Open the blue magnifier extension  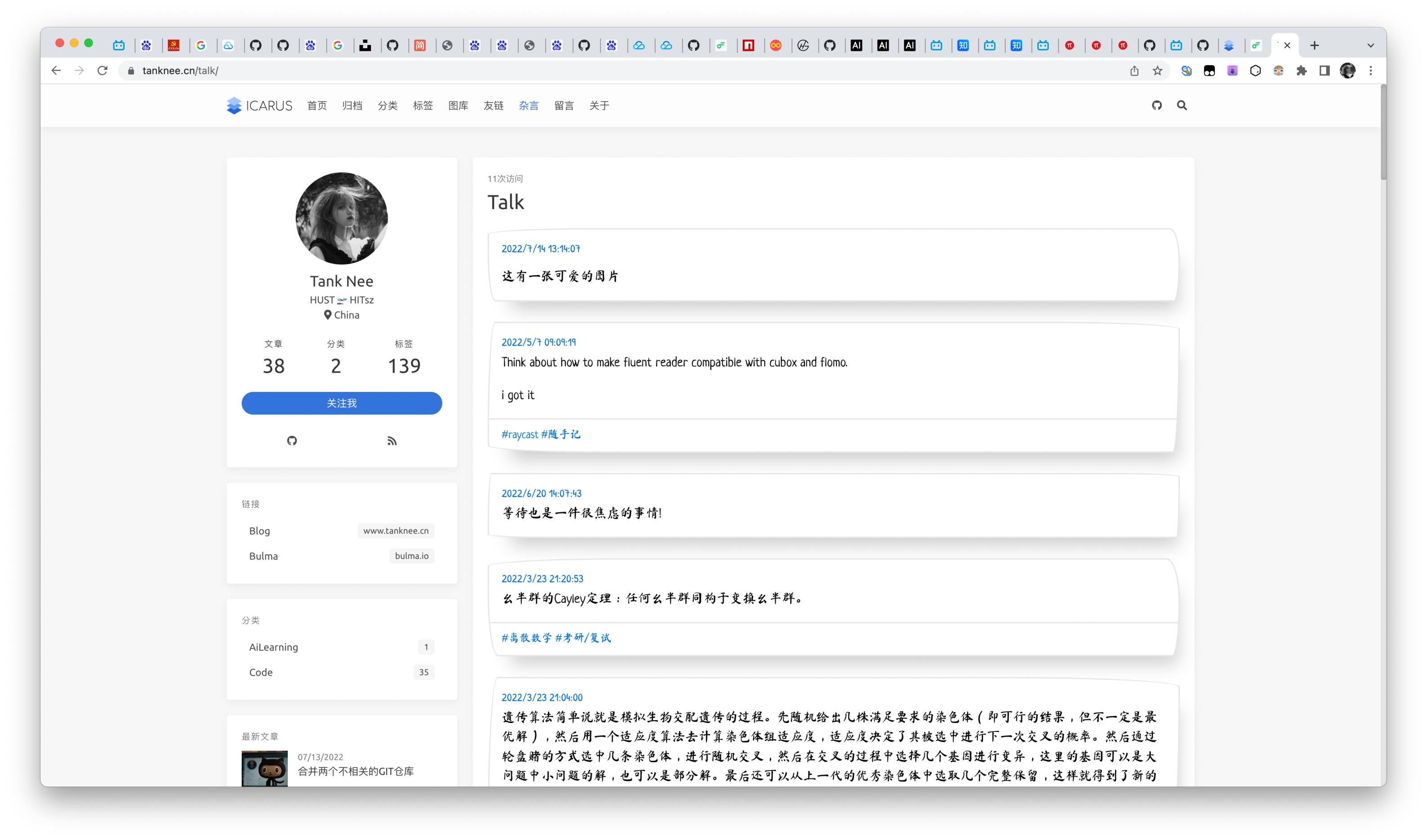(1186, 71)
